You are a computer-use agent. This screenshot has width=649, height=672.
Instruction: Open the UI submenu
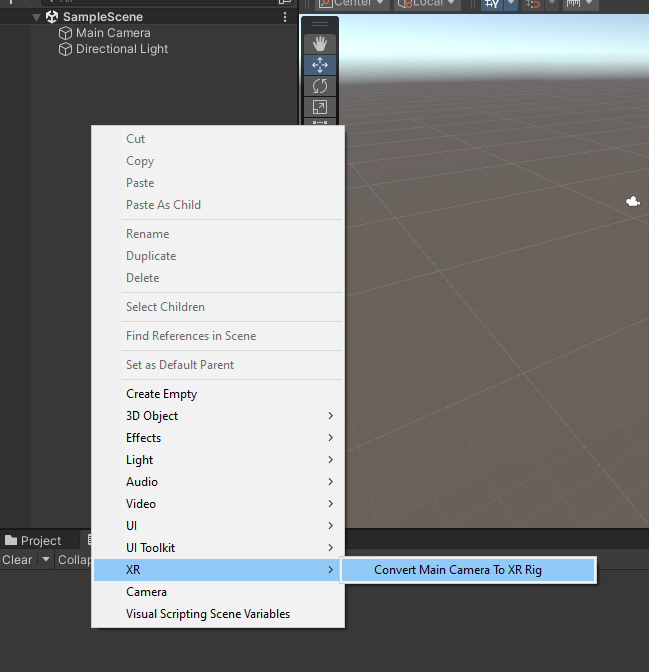pyautogui.click(x=218, y=526)
